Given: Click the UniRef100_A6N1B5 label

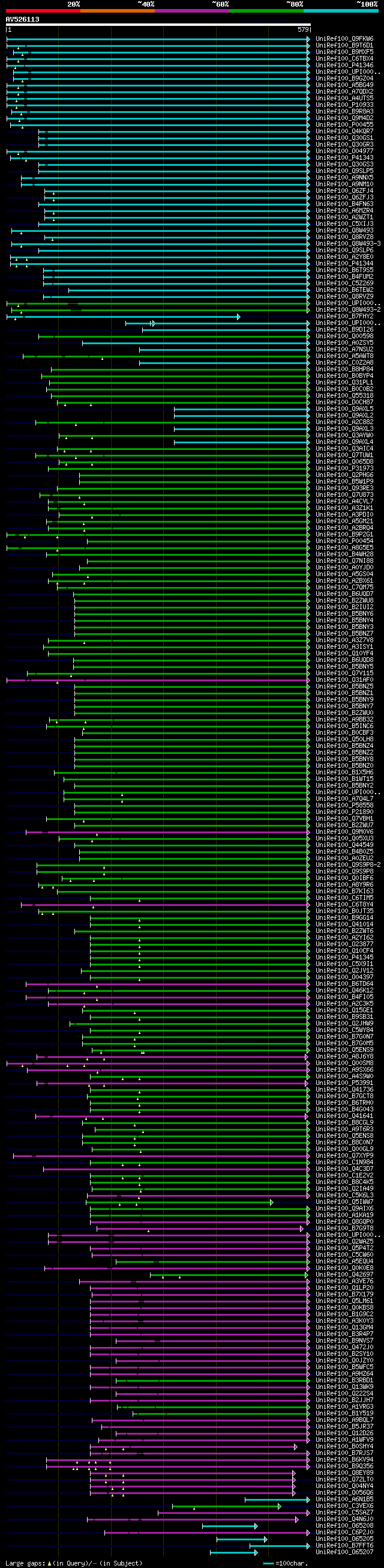Looking at the screenshot, I should [344, 1500].
